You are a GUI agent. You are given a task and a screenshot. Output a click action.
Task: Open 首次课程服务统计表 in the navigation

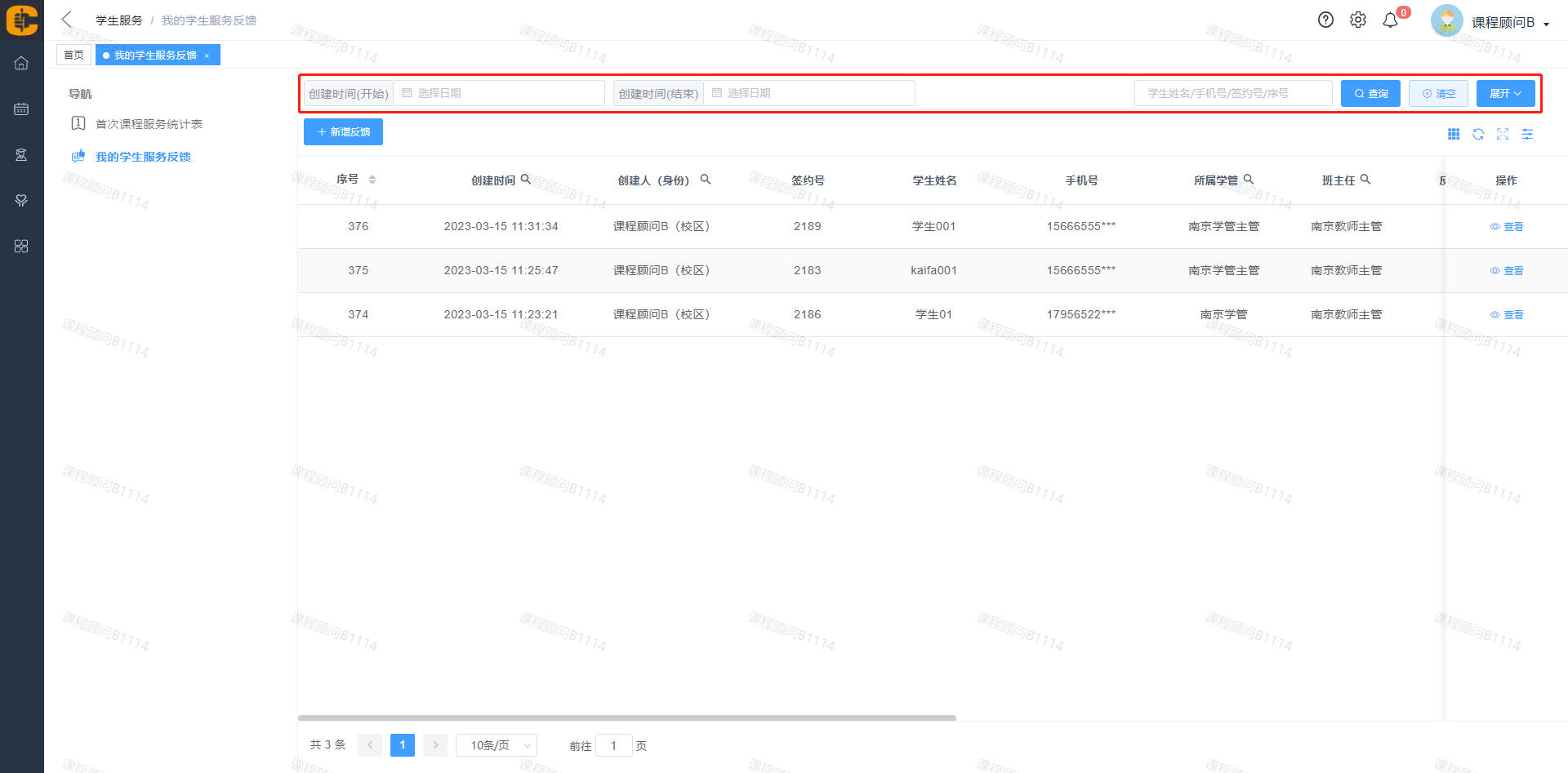149,124
